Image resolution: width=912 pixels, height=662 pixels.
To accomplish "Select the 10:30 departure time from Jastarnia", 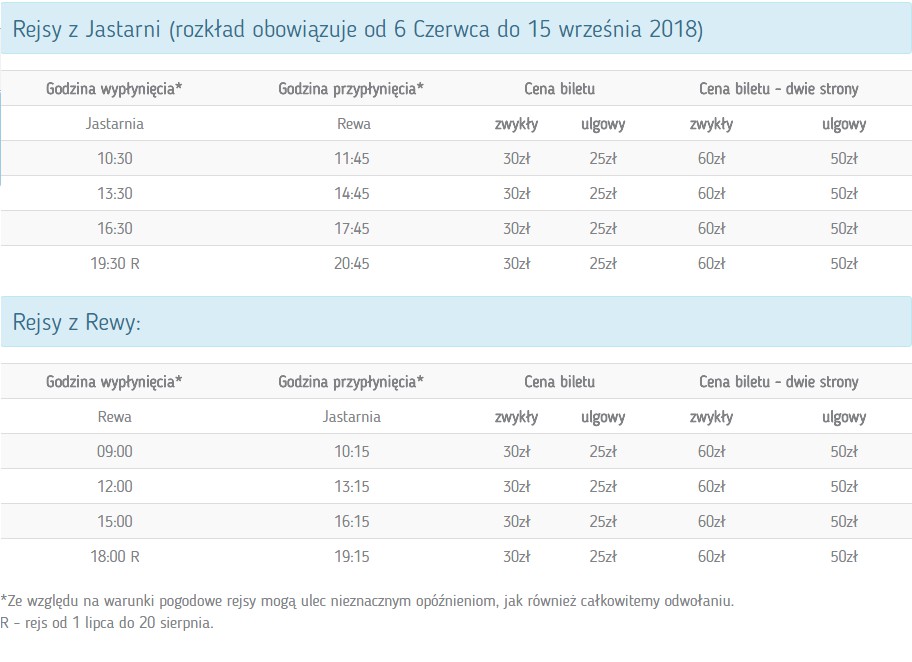I will (114, 159).
